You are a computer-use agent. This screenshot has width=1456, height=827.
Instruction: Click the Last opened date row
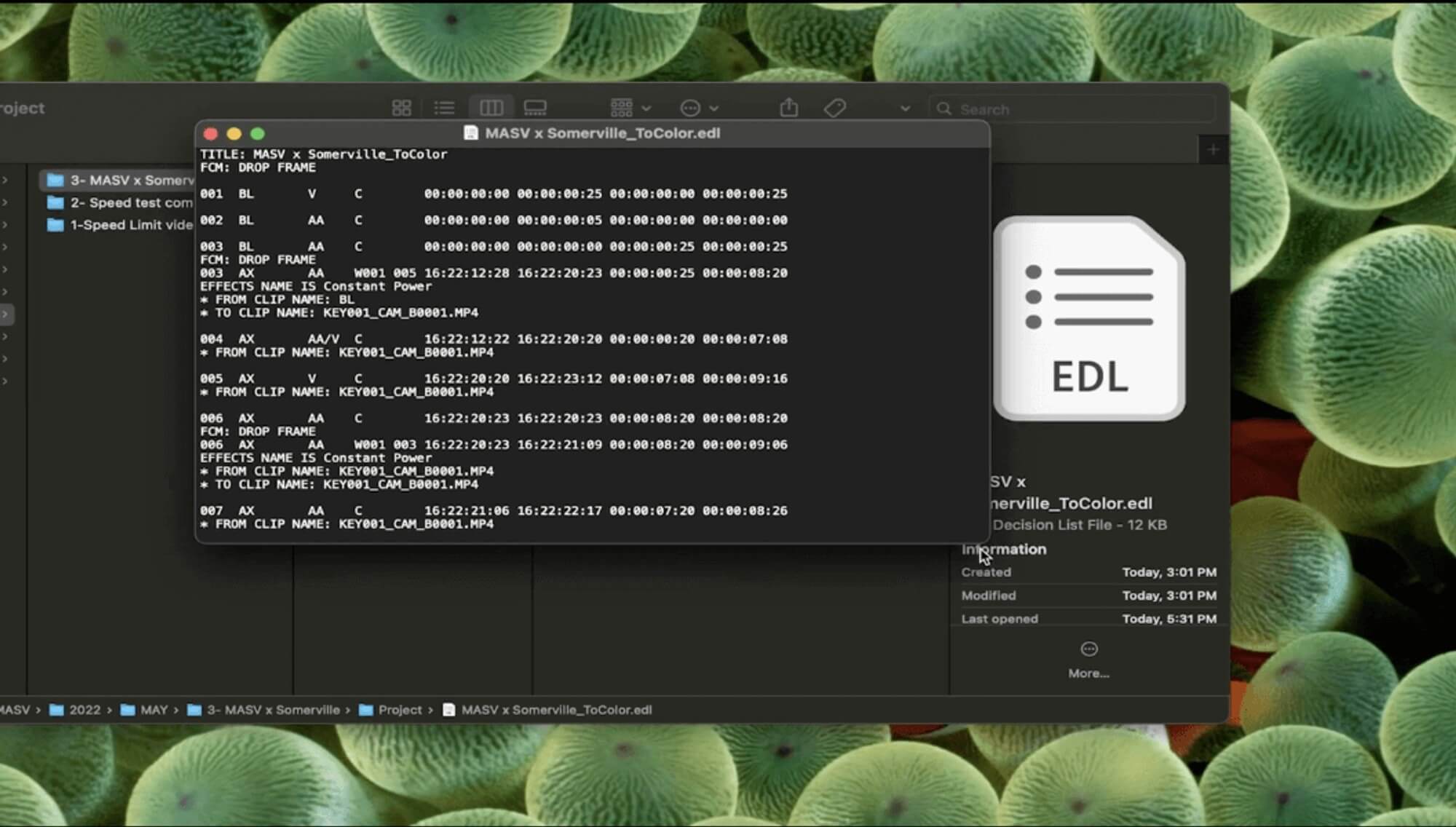coord(1088,619)
